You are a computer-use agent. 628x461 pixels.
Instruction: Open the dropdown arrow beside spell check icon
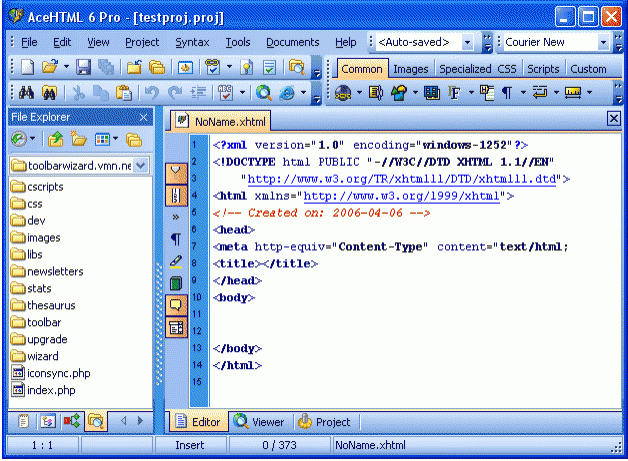[242, 93]
